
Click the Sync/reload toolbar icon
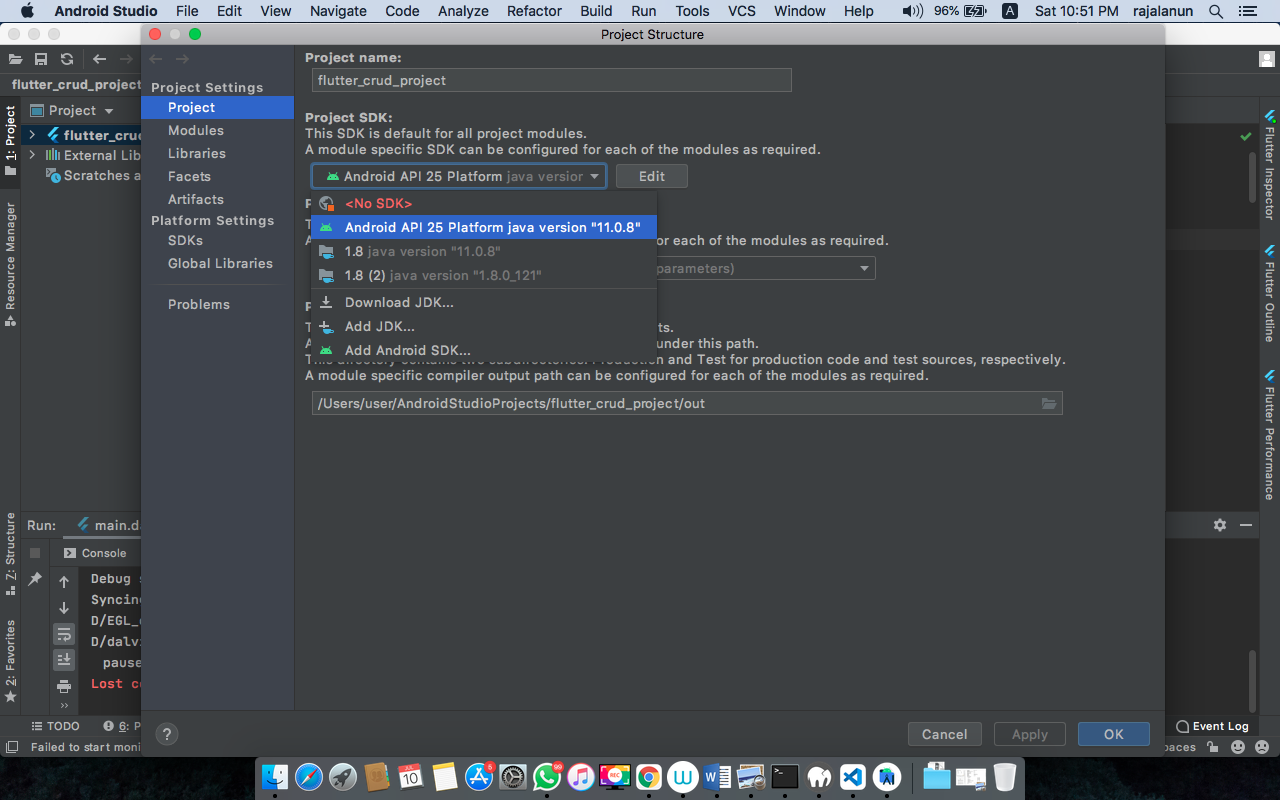[67, 59]
